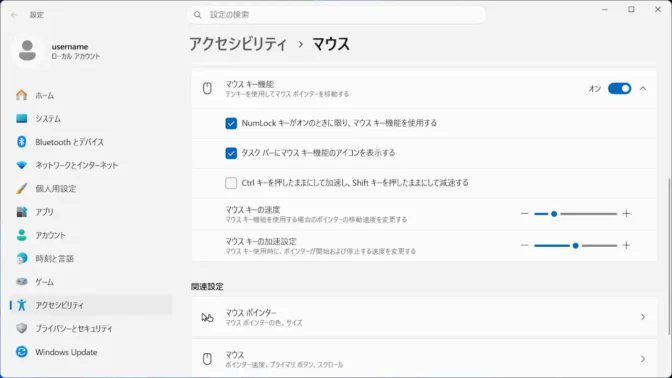Click the ホーム house icon

pos(21,95)
